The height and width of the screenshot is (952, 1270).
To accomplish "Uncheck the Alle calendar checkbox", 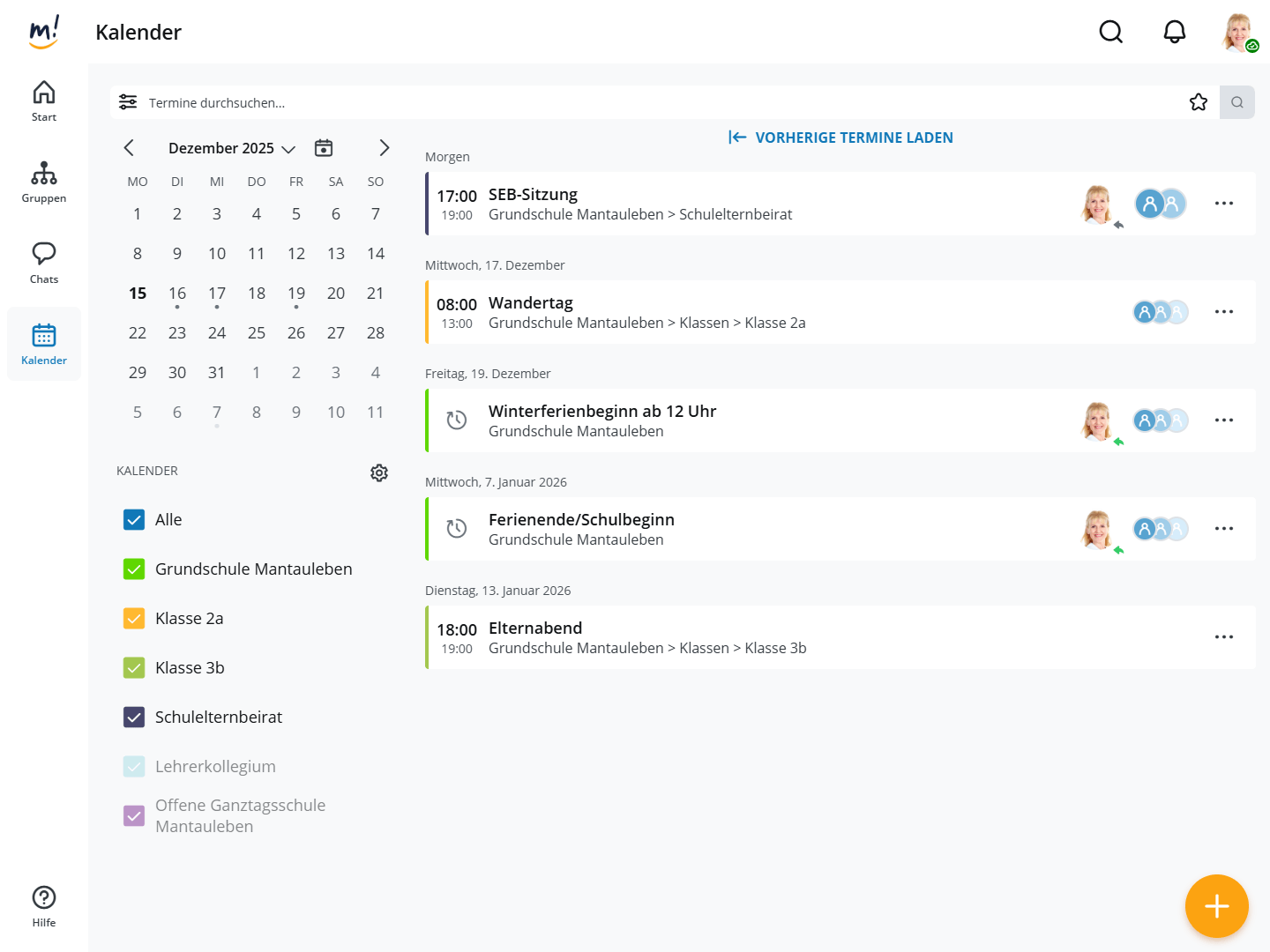I will 134,520.
